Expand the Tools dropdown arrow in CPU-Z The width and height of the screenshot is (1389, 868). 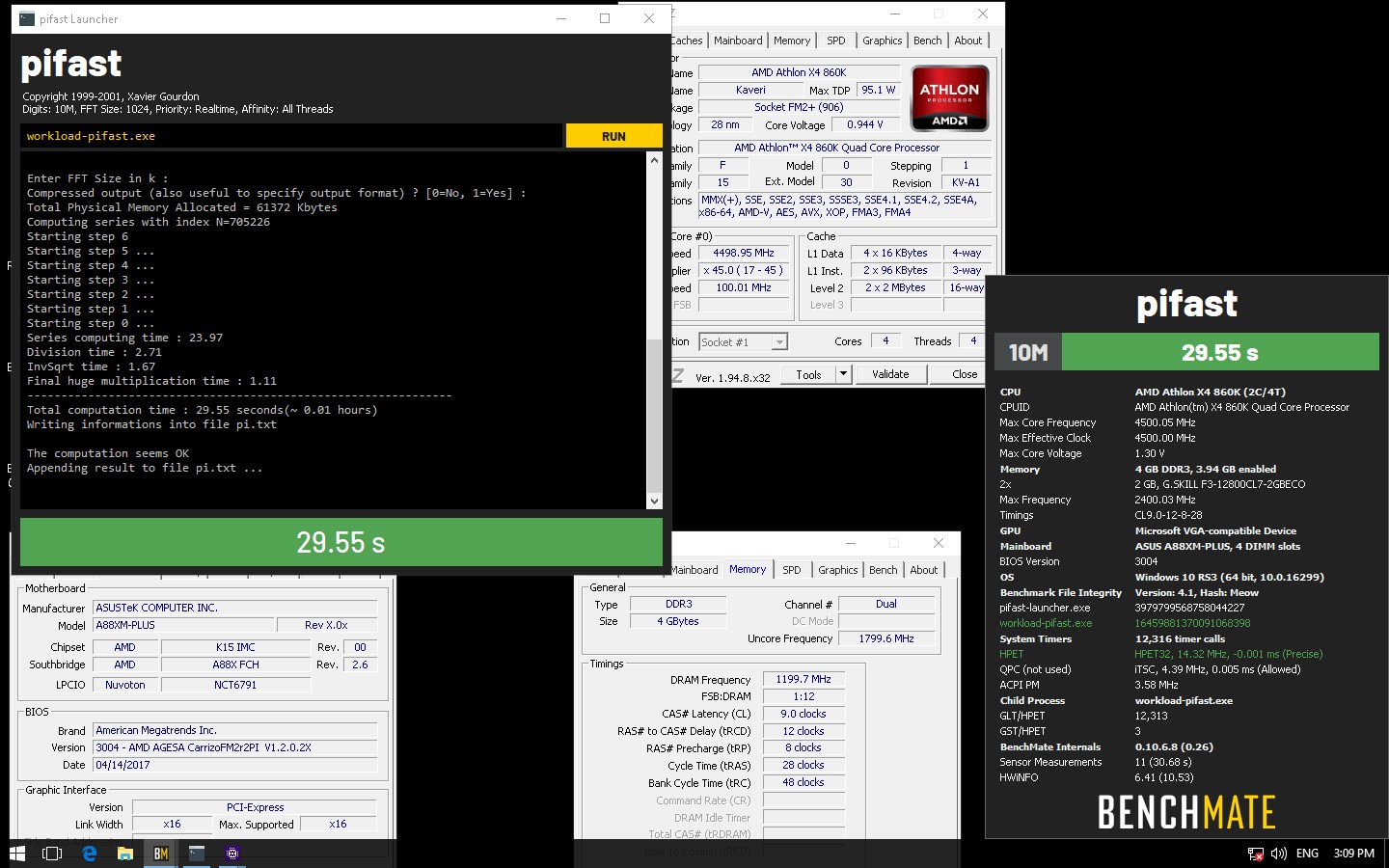pyautogui.click(x=843, y=374)
